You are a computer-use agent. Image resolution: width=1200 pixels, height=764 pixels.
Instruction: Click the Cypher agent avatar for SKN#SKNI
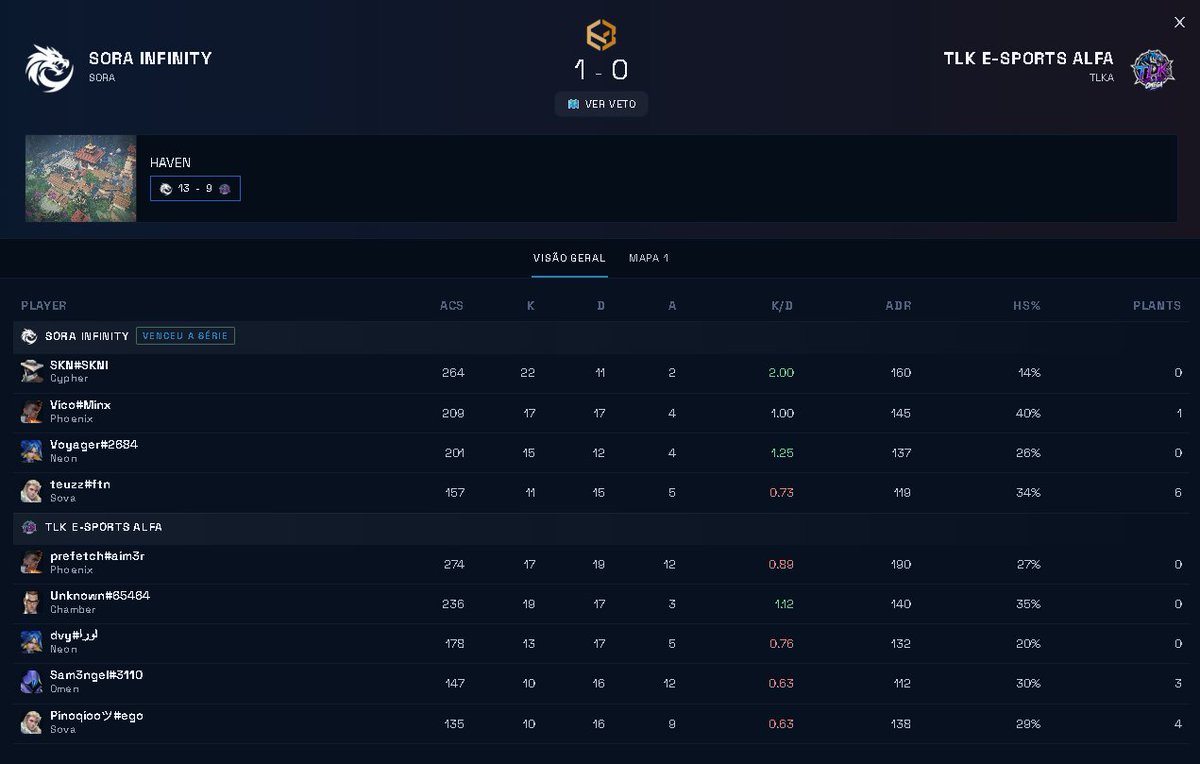(32, 371)
